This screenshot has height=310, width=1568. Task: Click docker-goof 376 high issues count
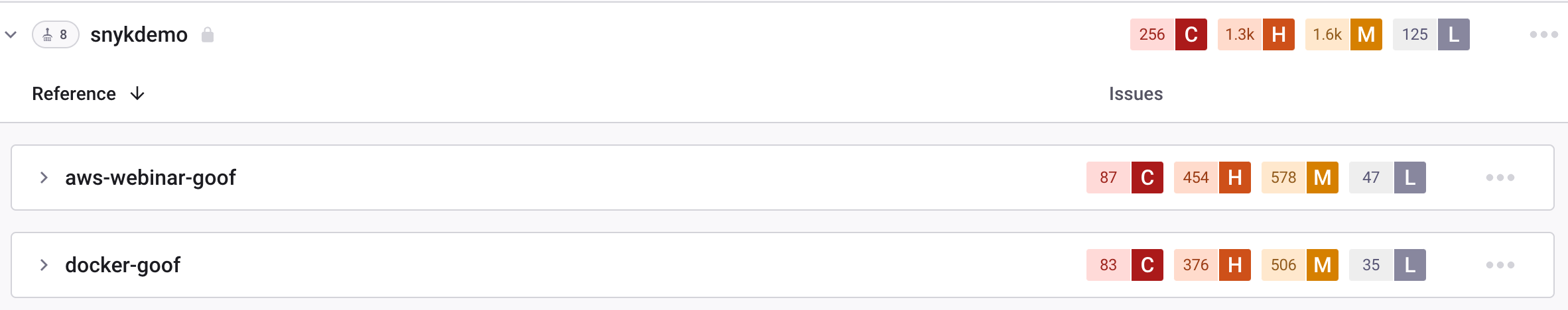click(x=1196, y=265)
